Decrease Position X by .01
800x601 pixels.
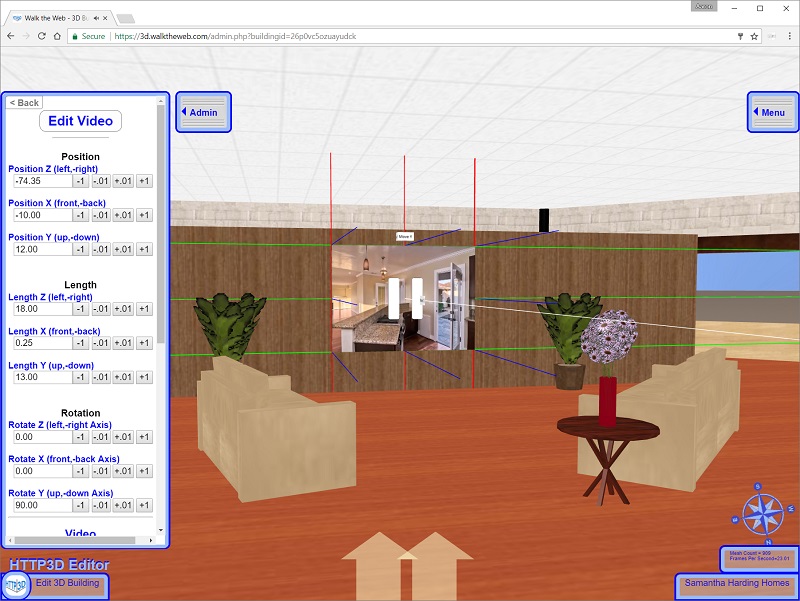[101, 215]
